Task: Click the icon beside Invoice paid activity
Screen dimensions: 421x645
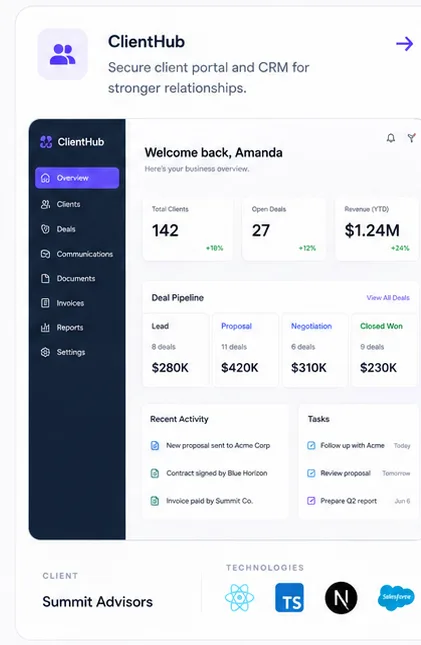Action: (155, 501)
